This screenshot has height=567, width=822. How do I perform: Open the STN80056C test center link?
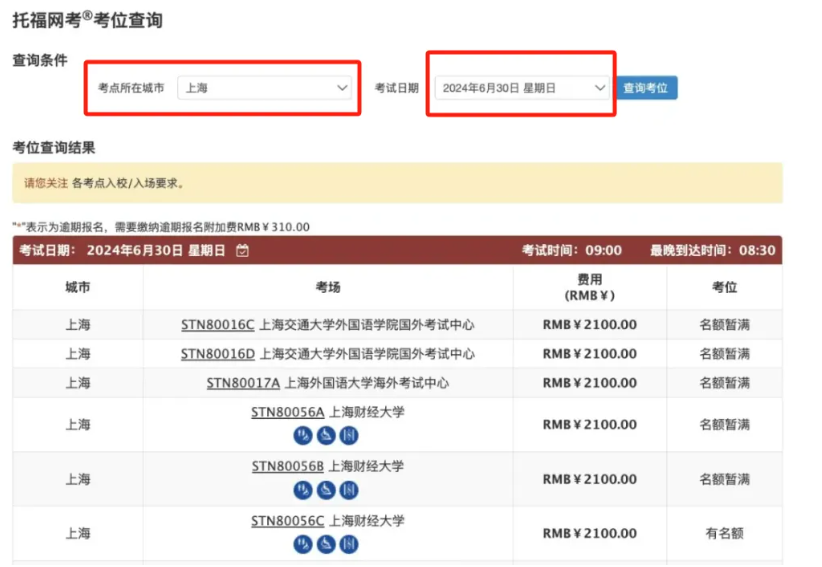tap(287, 521)
